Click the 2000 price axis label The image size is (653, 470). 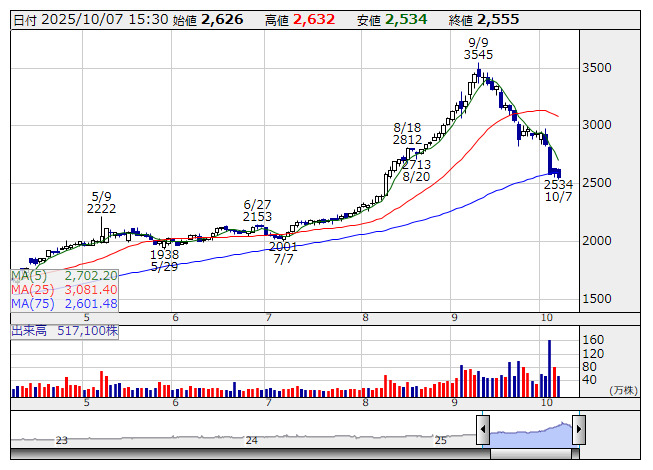tap(596, 241)
